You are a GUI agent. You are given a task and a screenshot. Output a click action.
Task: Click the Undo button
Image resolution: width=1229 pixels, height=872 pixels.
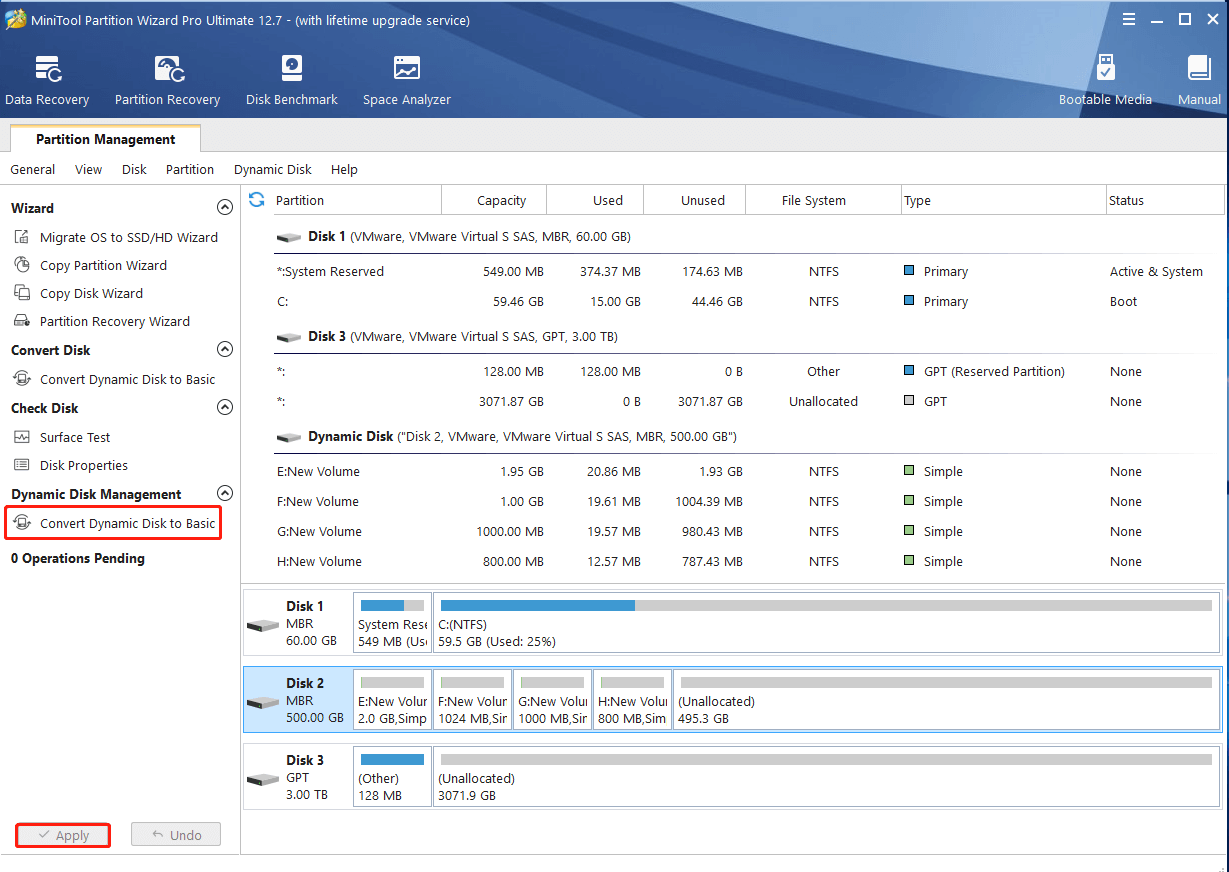[175, 835]
